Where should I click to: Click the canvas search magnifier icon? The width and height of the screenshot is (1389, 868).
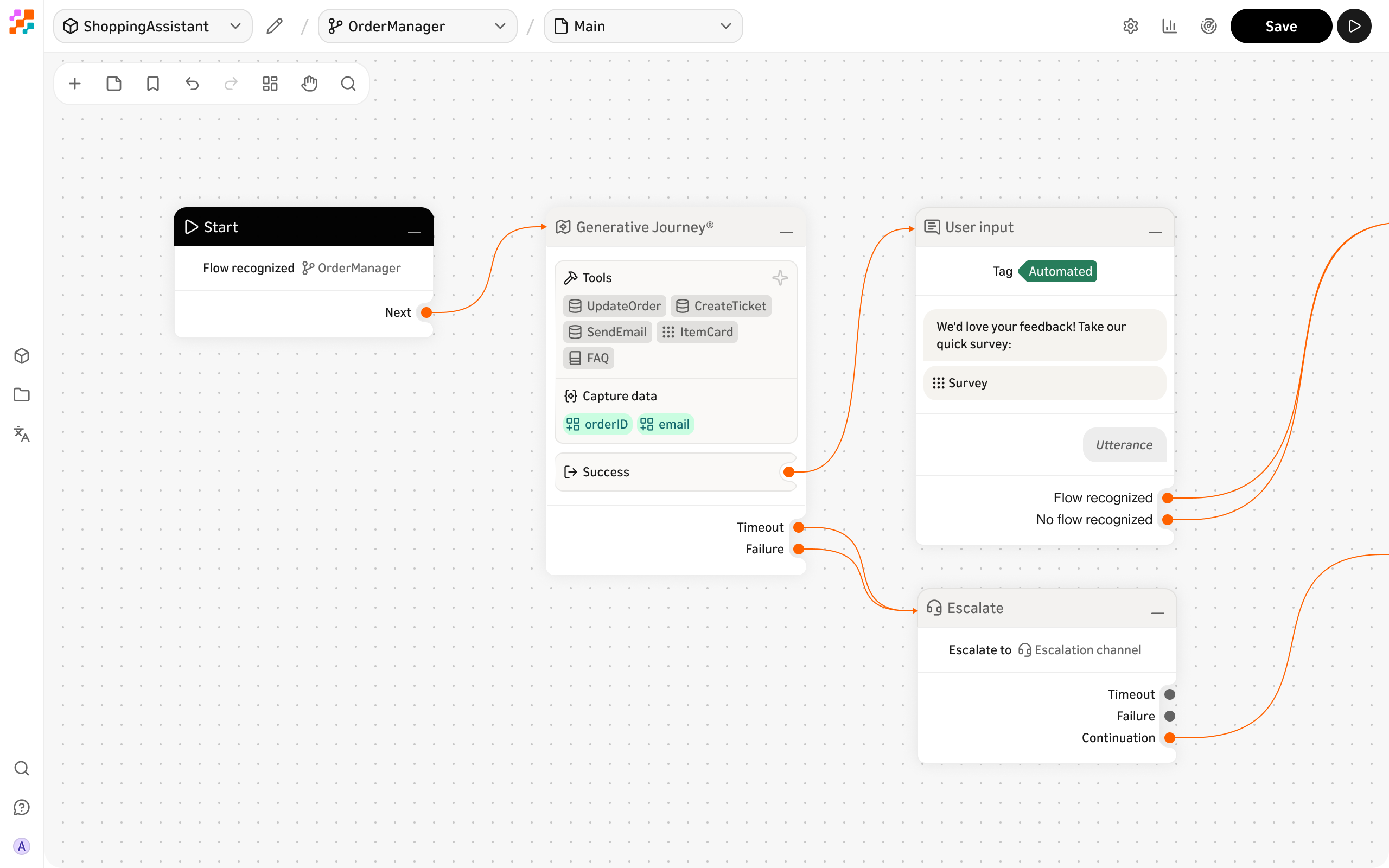[348, 84]
